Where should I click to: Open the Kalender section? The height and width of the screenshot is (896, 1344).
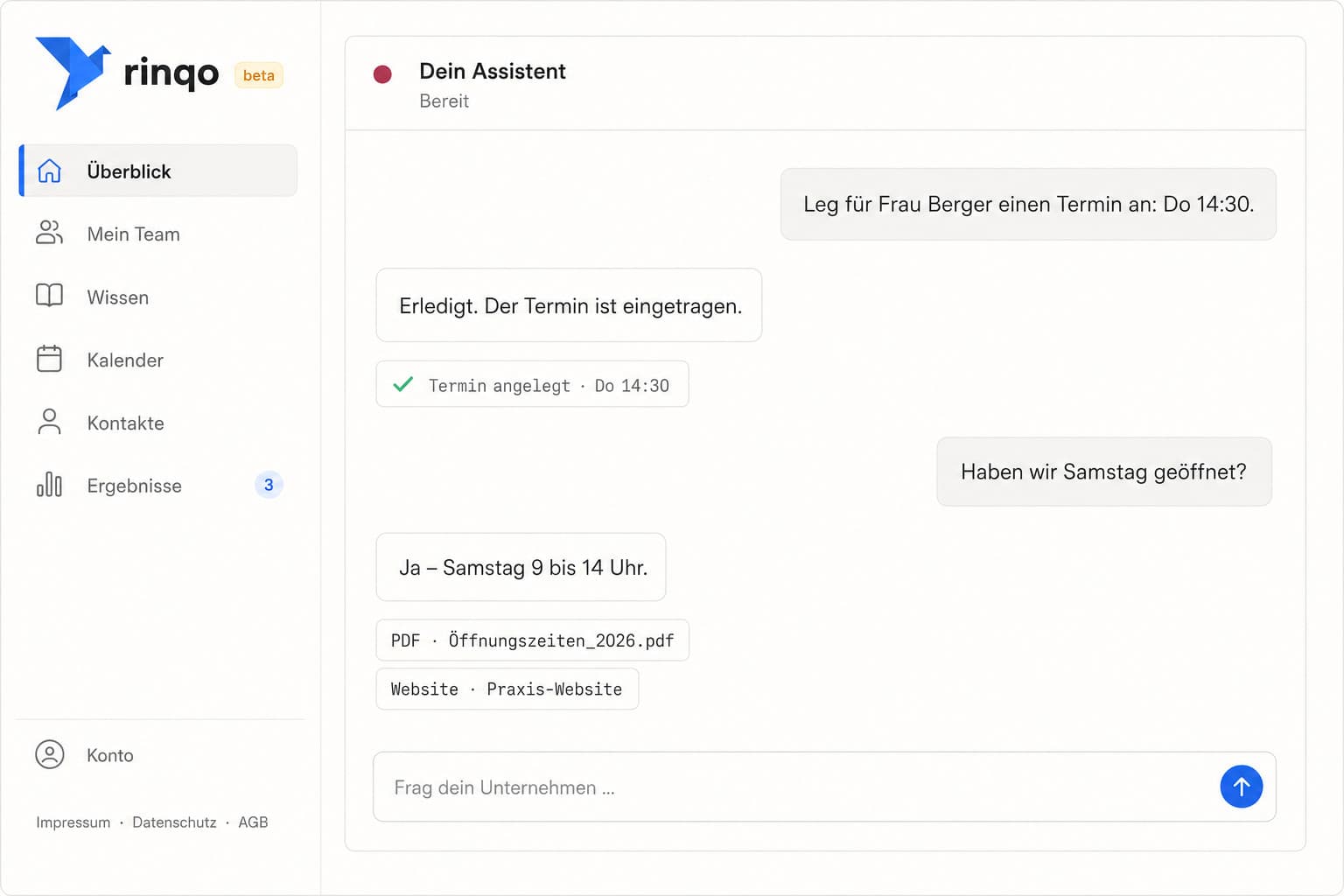(x=159, y=360)
